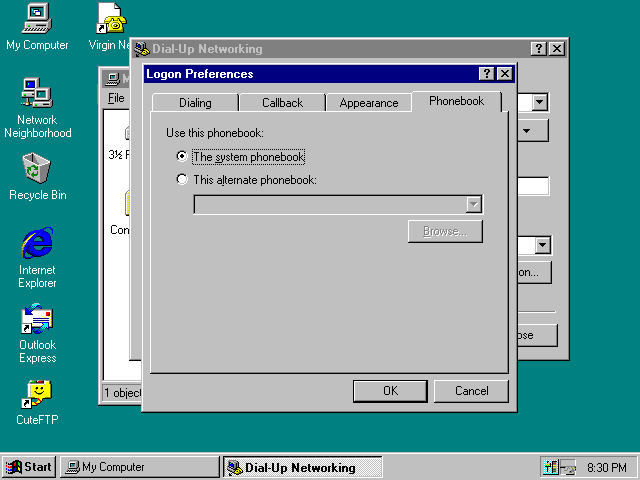Open Network Neighborhood desktop icon
The image size is (640, 480).
tap(37, 94)
